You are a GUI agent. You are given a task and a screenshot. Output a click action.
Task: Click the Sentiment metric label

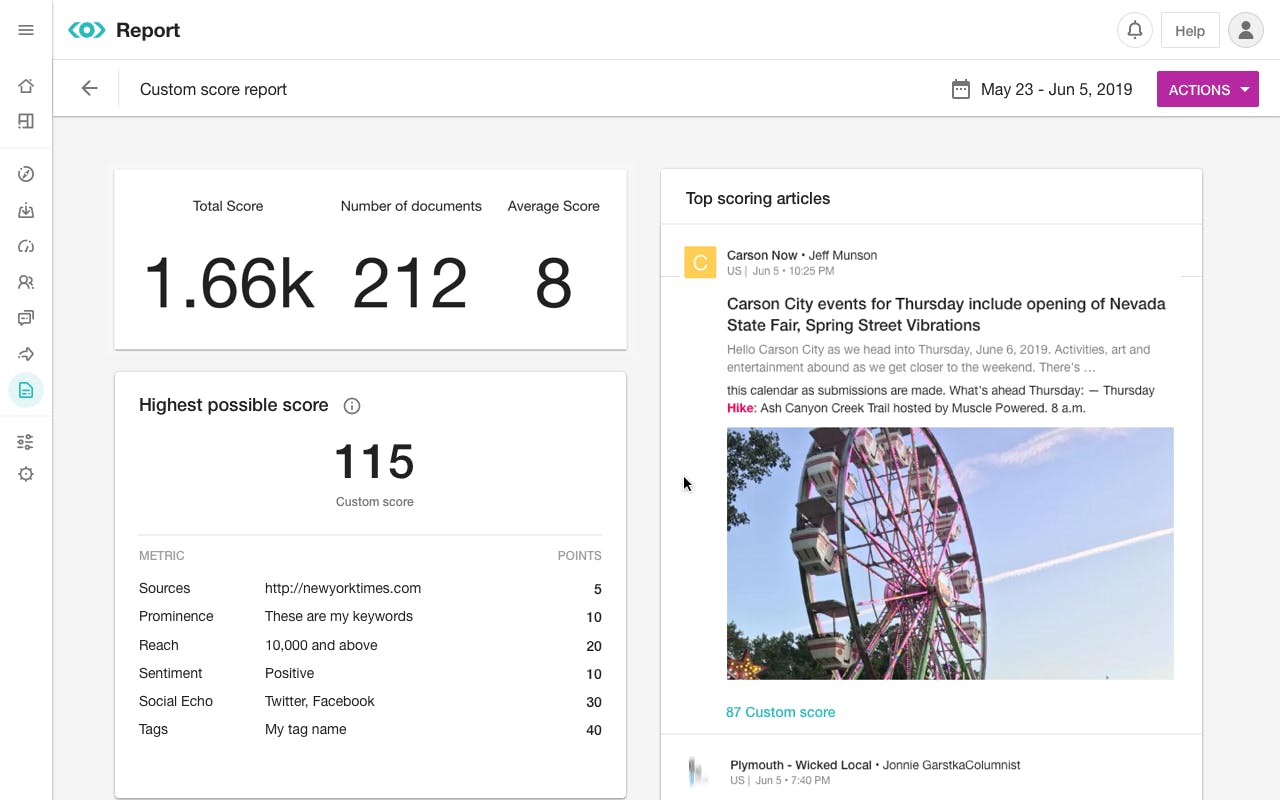click(171, 673)
